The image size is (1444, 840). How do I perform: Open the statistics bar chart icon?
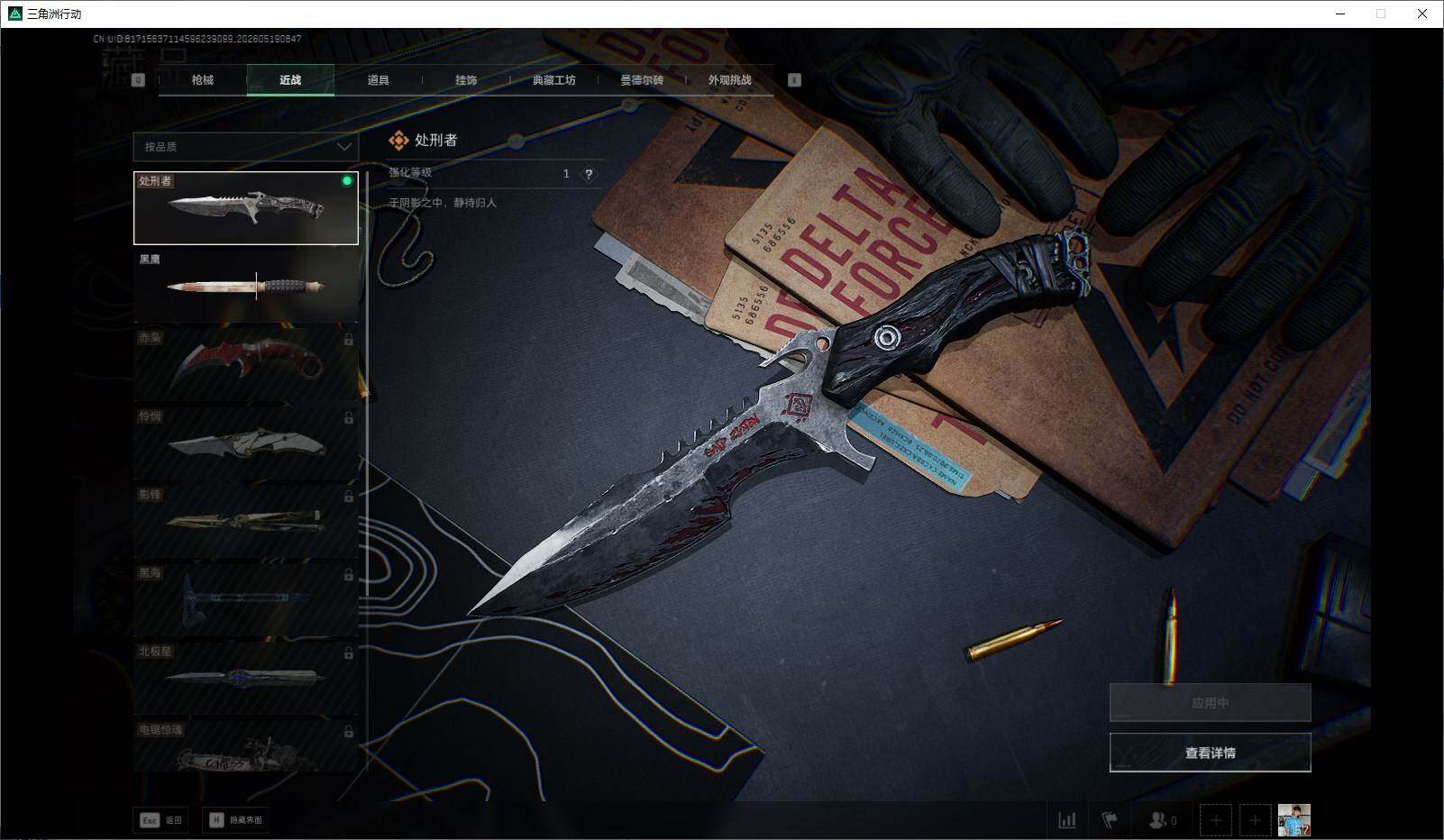(1067, 820)
